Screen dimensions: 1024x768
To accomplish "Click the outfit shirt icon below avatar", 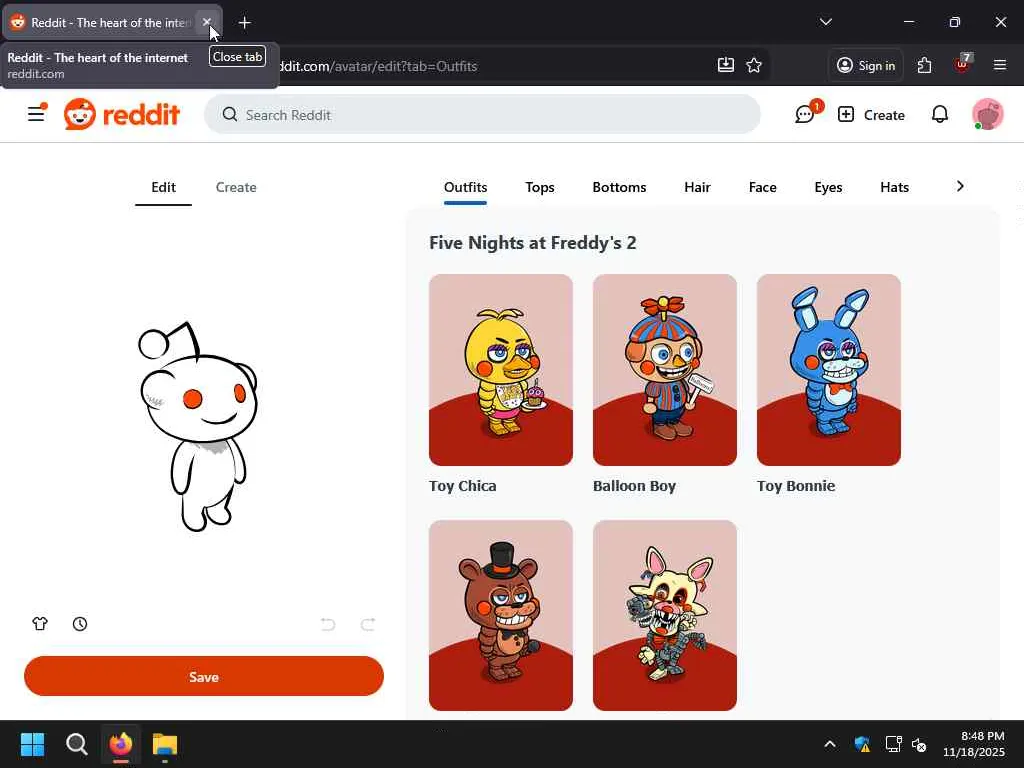I will 40,624.
